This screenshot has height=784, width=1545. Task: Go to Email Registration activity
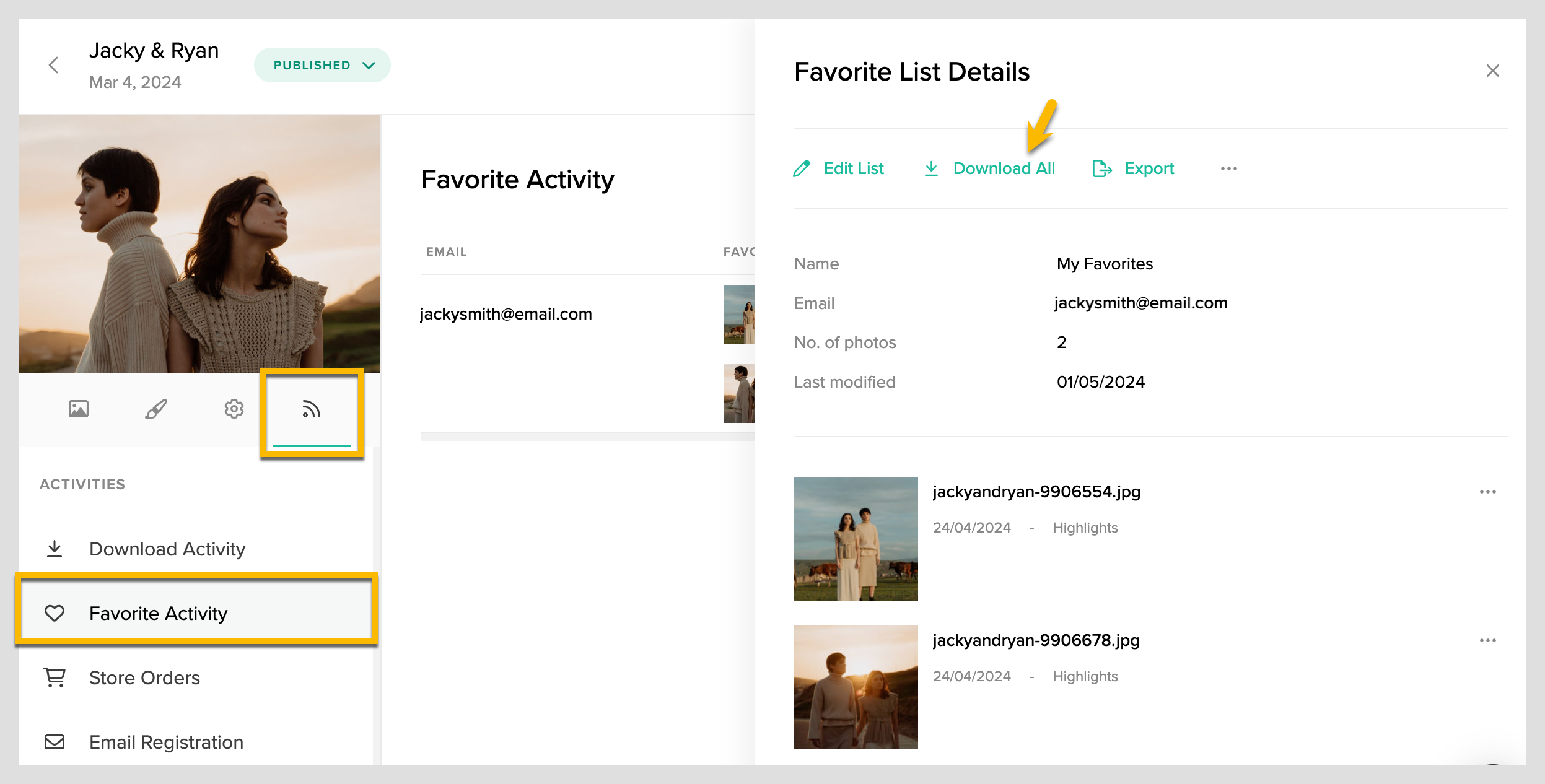166,742
